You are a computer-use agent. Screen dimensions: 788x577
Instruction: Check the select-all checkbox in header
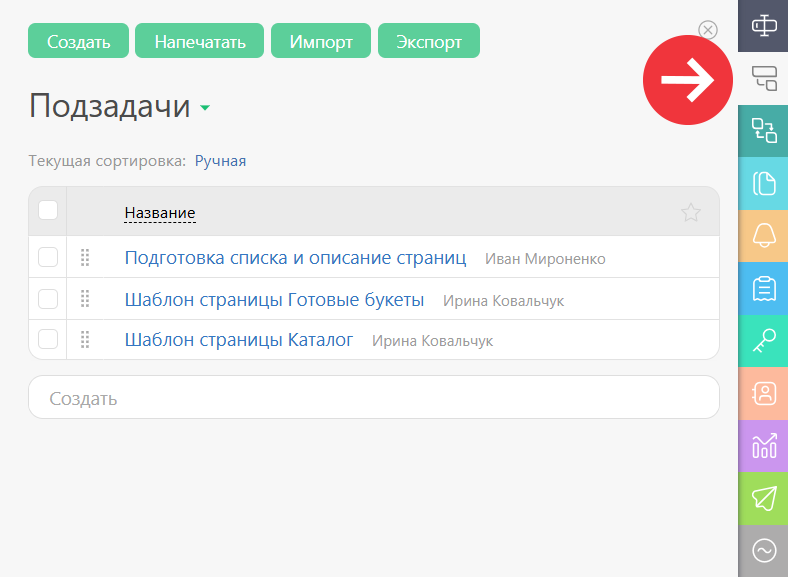(x=48, y=210)
